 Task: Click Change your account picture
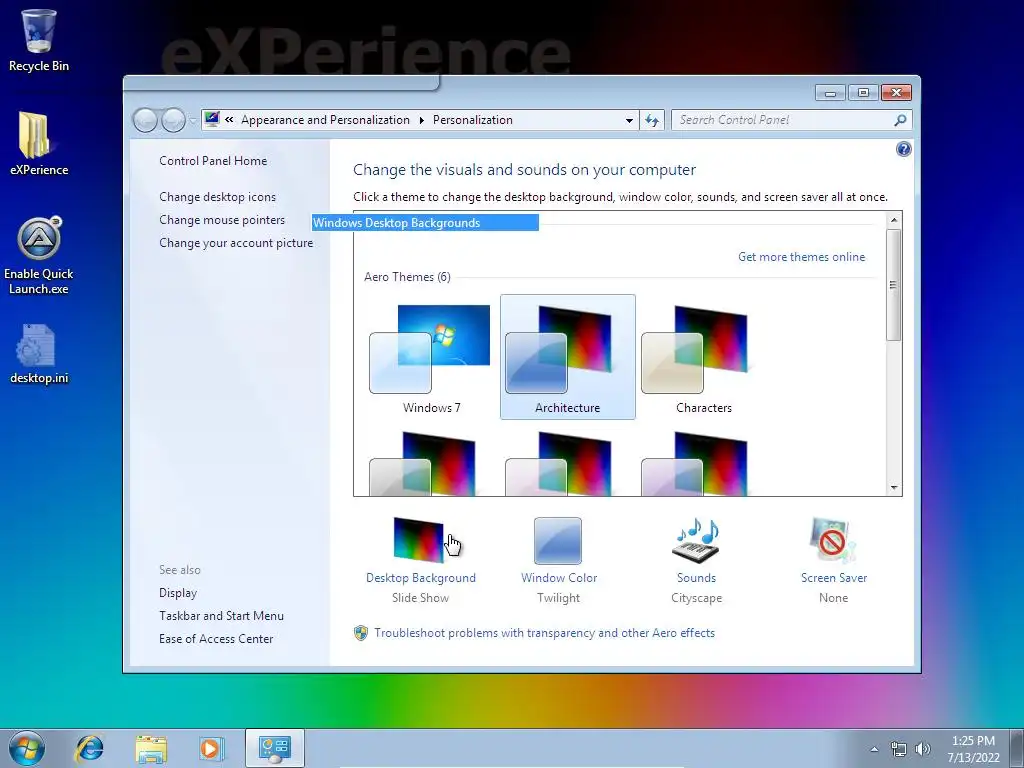tap(236, 243)
